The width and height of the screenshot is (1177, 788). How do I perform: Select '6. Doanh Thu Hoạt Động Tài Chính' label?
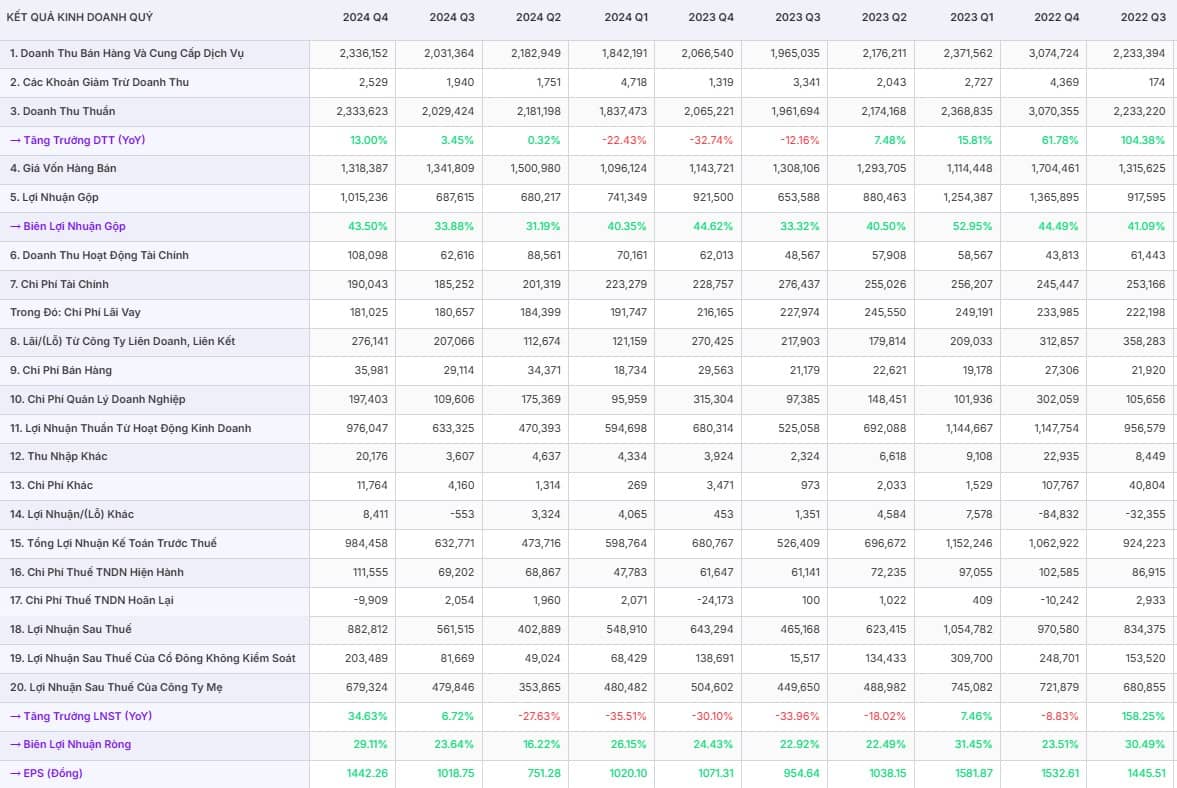99,256
